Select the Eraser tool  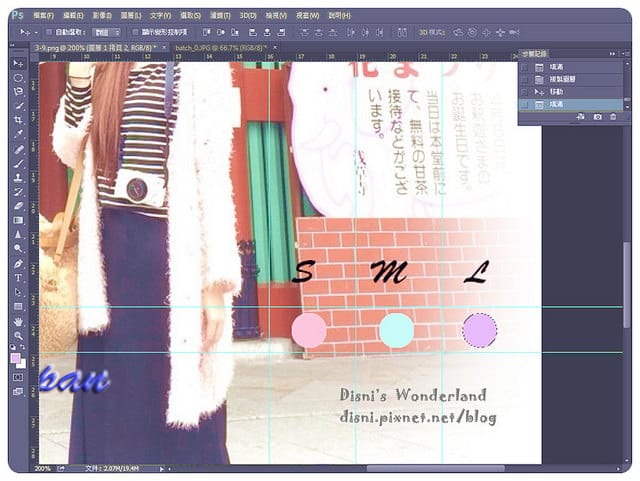tap(18, 206)
